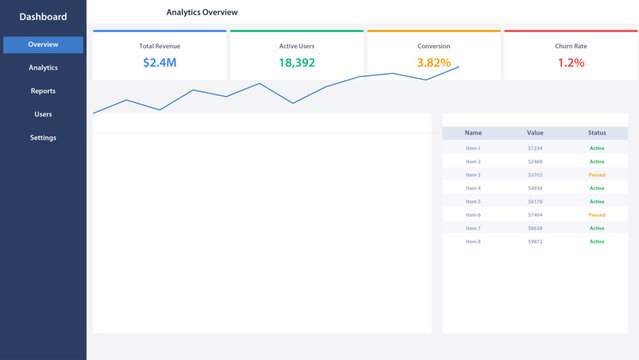Click Item 6's Paused status
Image resolution: width=639 pixels, height=360 pixels.
[x=597, y=215]
